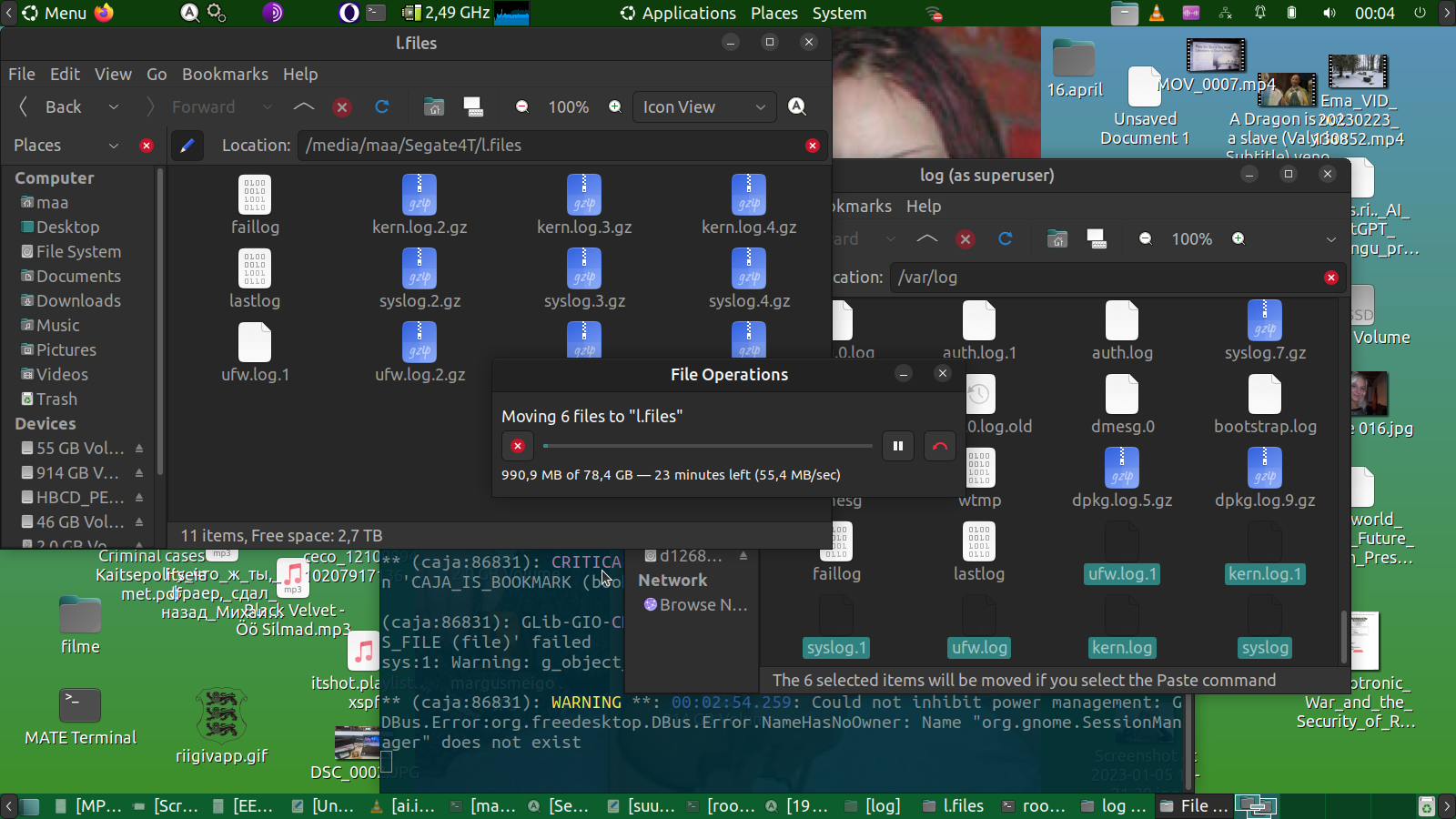Image resolution: width=1456 pixels, height=819 pixels.
Task: Eject the 55 GB Volume device
Action: coord(139,449)
